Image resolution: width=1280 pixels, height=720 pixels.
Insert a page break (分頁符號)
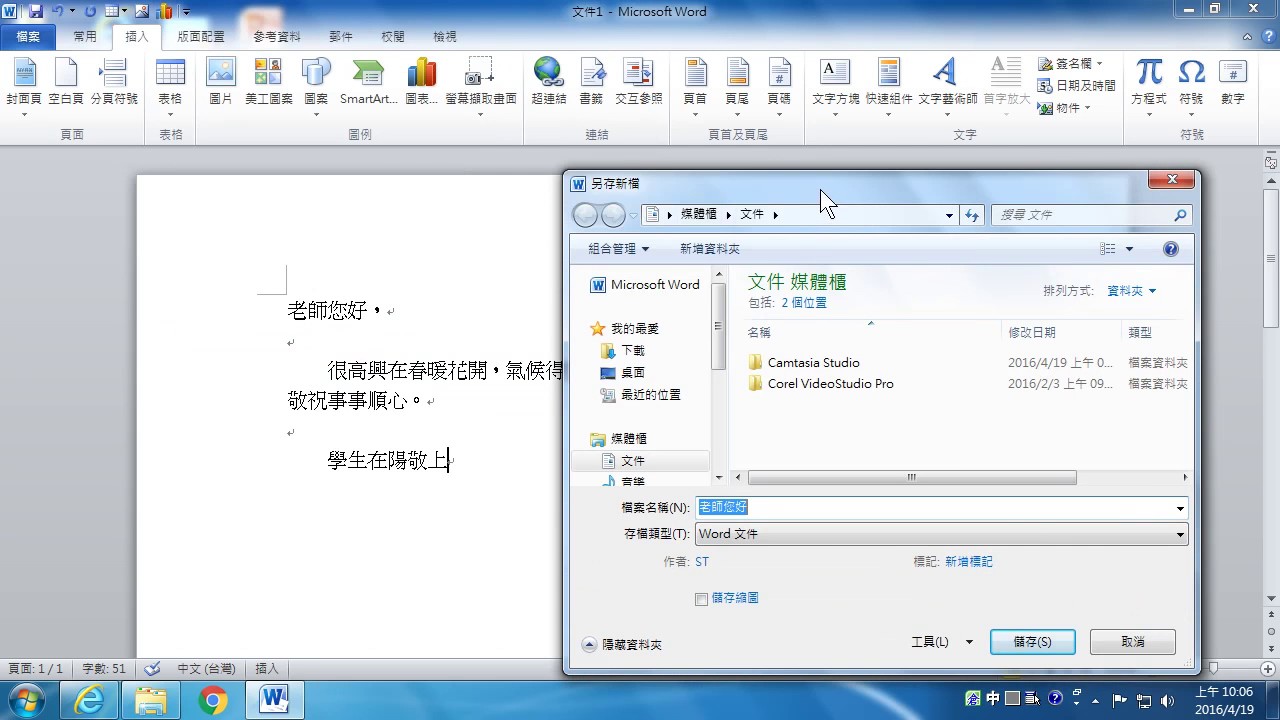[x=114, y=86]
